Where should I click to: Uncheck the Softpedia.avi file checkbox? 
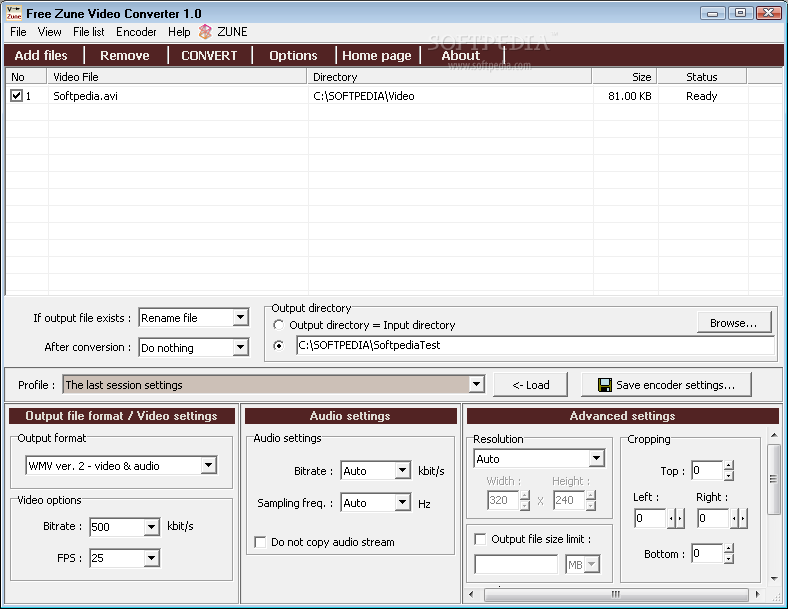16,95
